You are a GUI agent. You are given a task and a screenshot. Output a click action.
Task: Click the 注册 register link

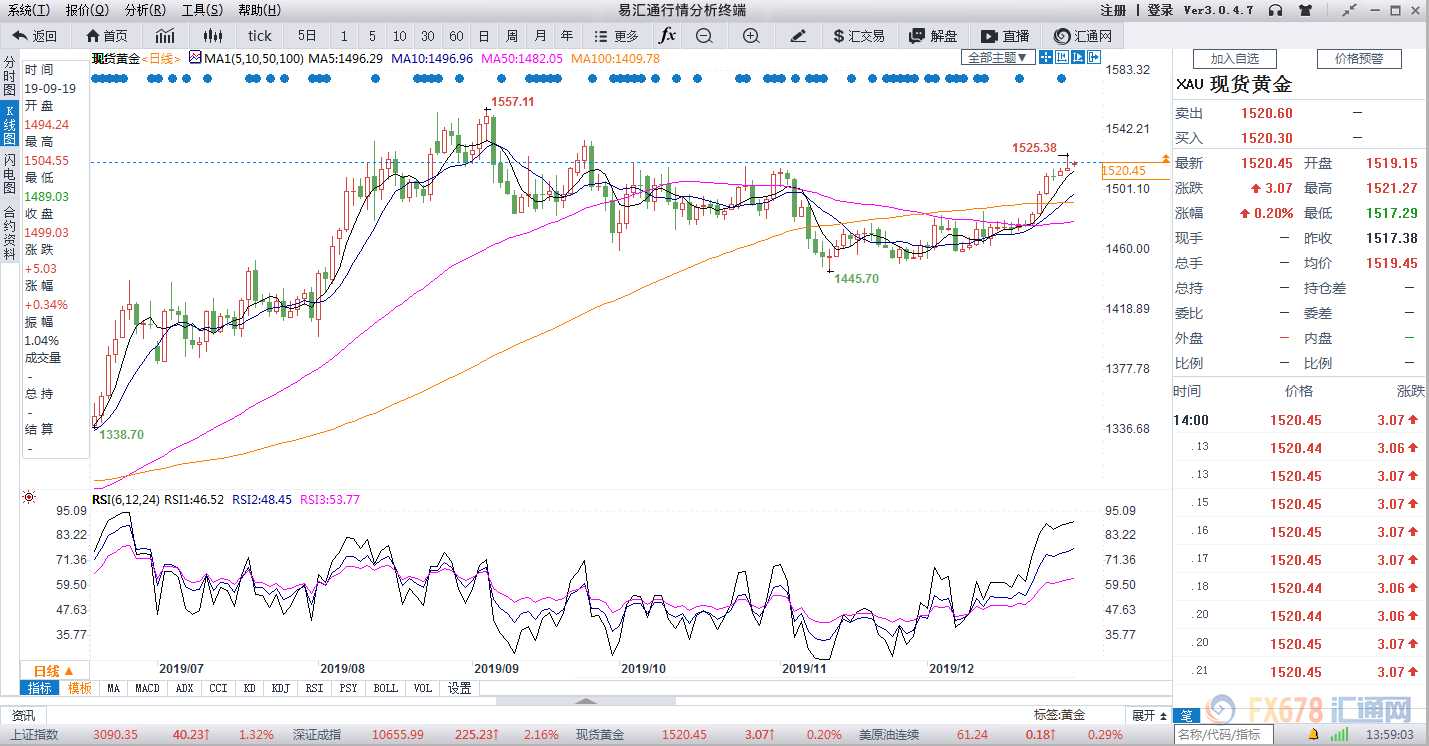coord(1113,10)
